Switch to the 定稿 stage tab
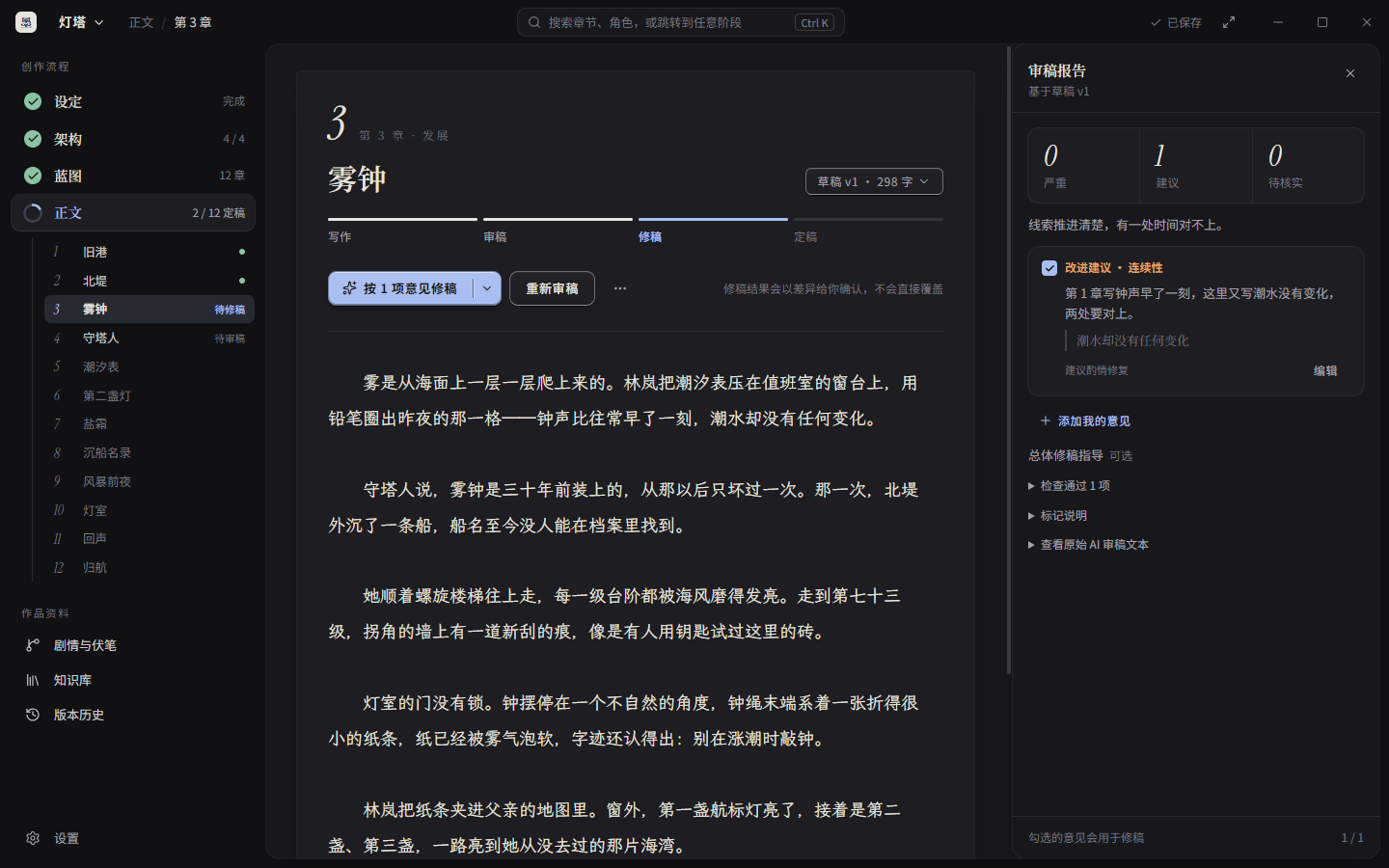1389x868 pixels. (868, 231)
